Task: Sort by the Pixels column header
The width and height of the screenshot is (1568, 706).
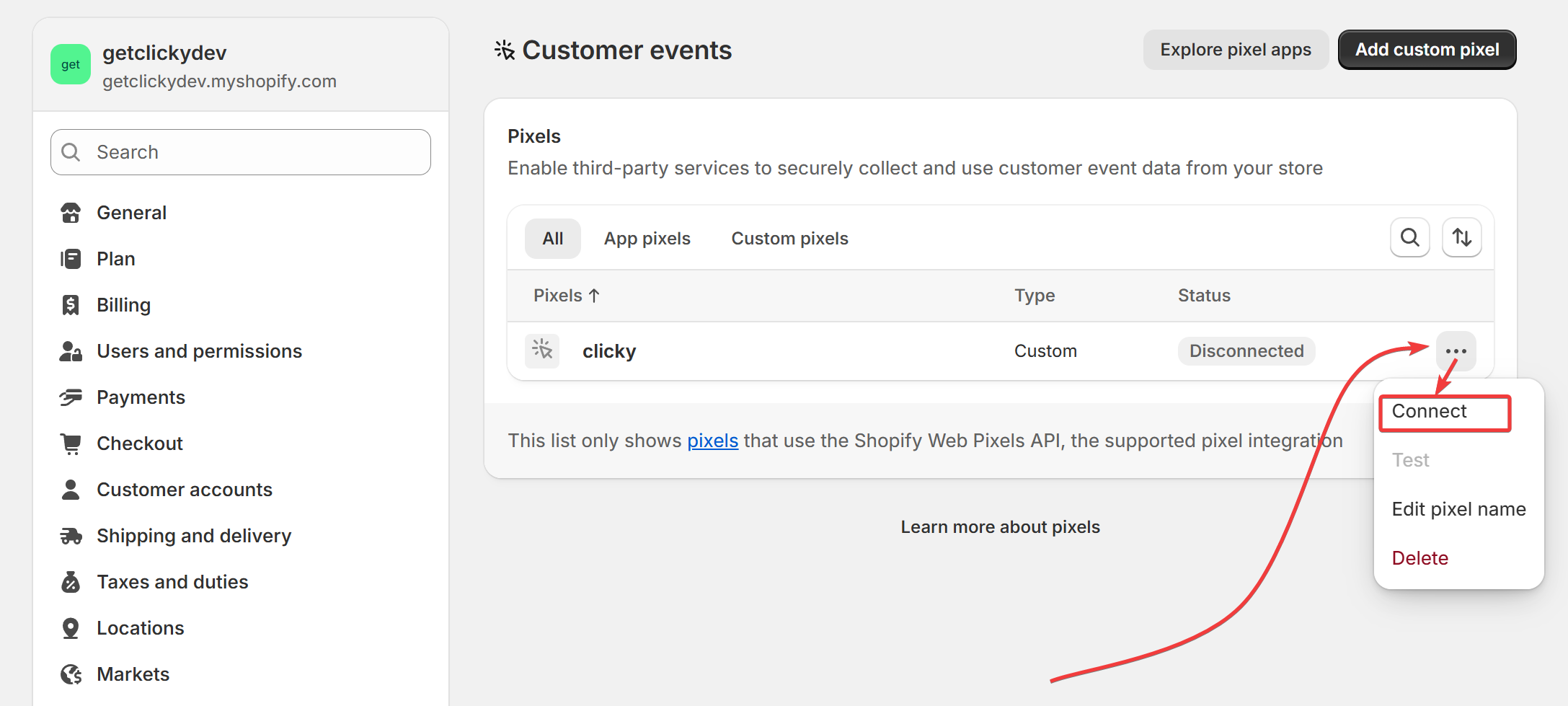Action: click(566, 296)
